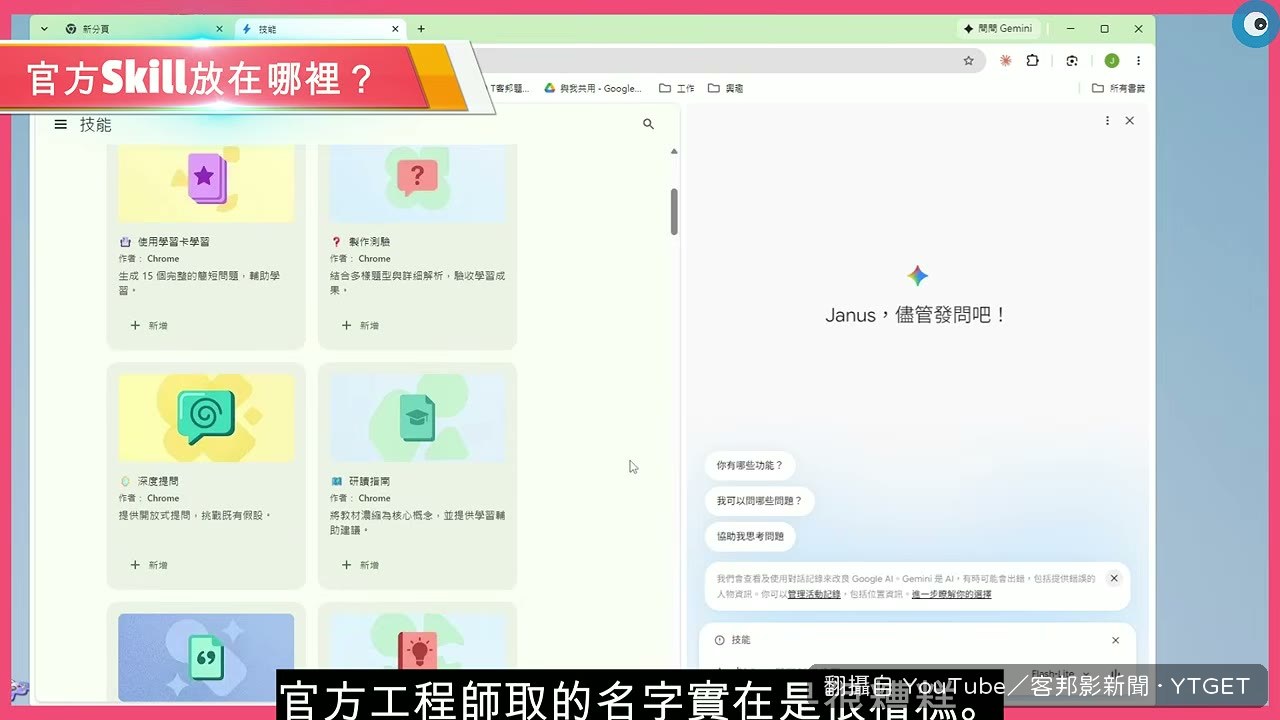Click the search icon on the 技能 page
The height and width of the screenshot is (720, 1280).
click(x=648, y=124)
